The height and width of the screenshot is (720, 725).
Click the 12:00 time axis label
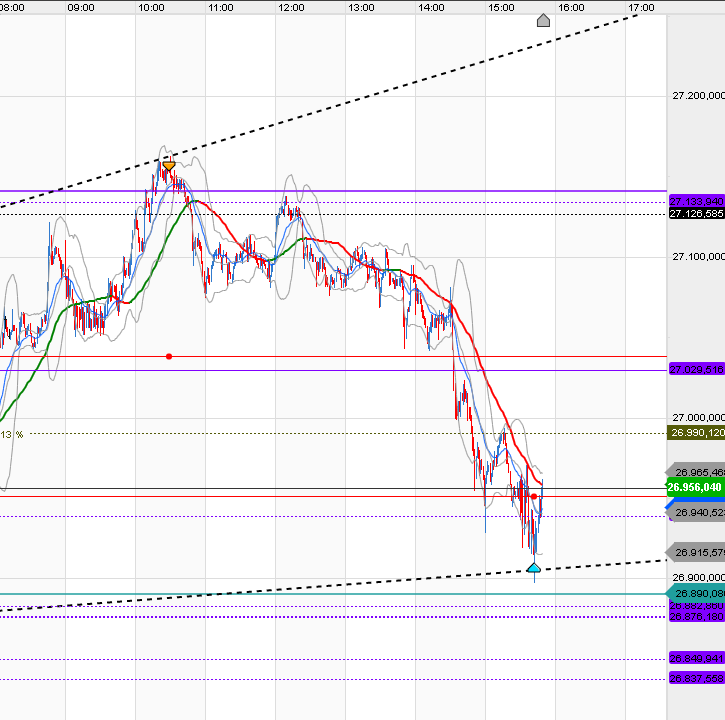pyautogui.click(x=291, y=7)
